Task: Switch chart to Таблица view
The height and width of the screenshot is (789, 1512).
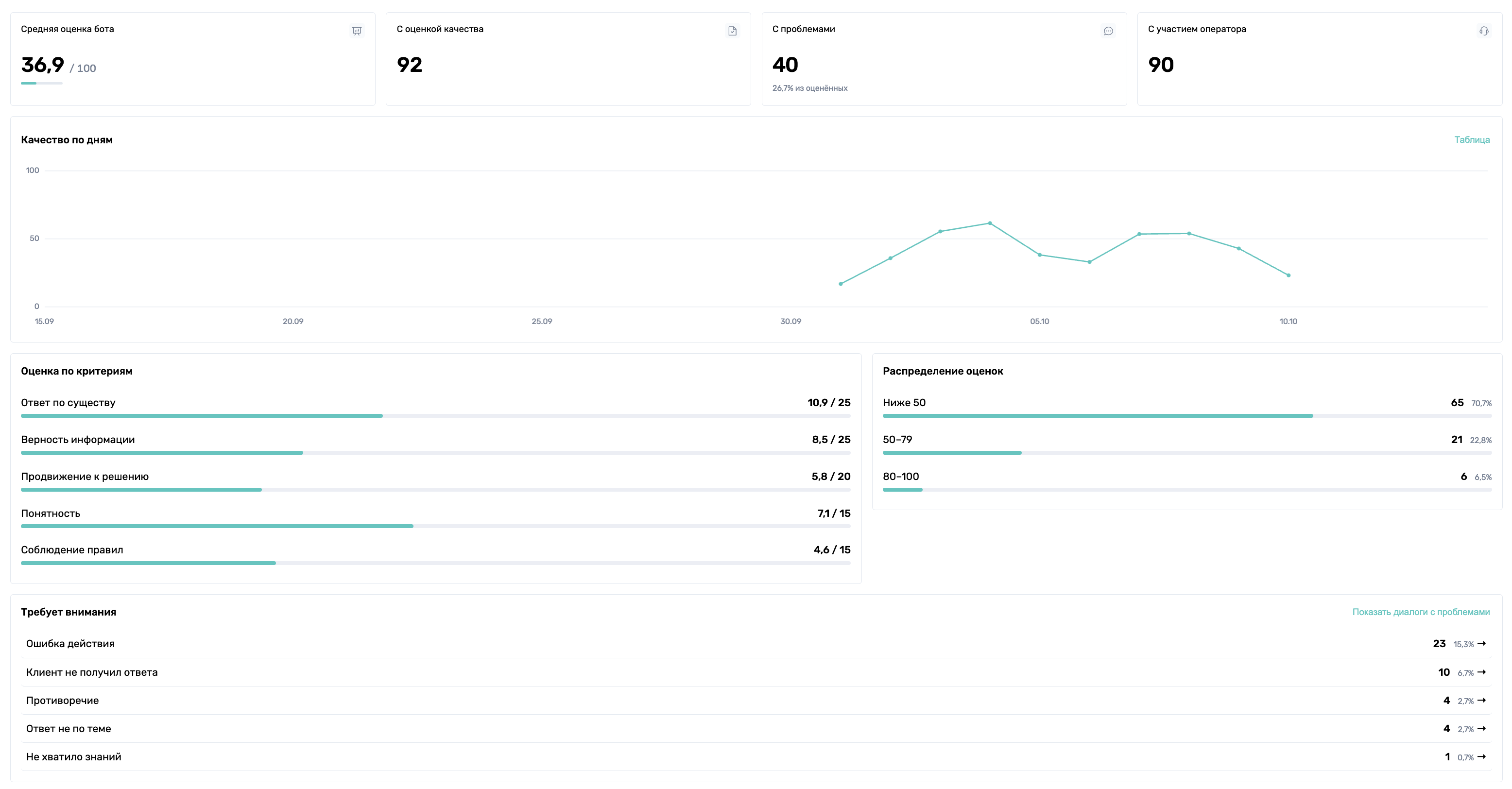Action: [1472, 140]
